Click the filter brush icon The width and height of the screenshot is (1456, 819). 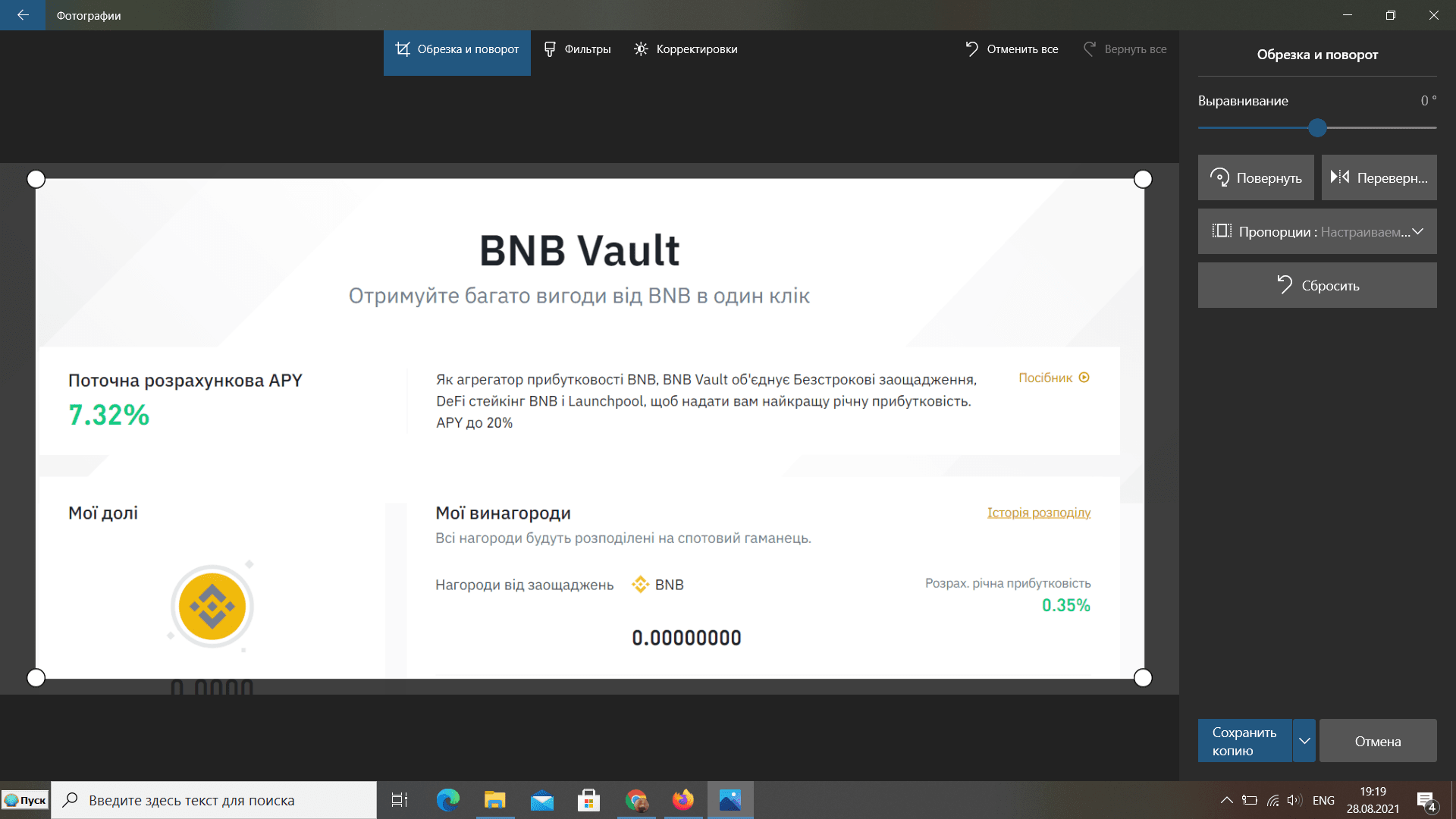tap(550, 49)
